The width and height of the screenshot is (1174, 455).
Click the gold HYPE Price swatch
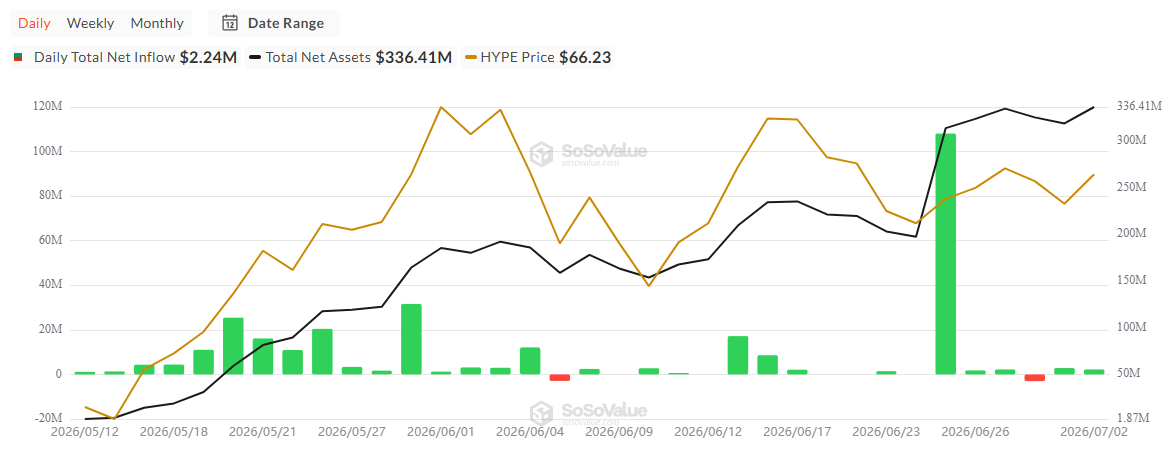pyautogui.click(x=470, y=58)
